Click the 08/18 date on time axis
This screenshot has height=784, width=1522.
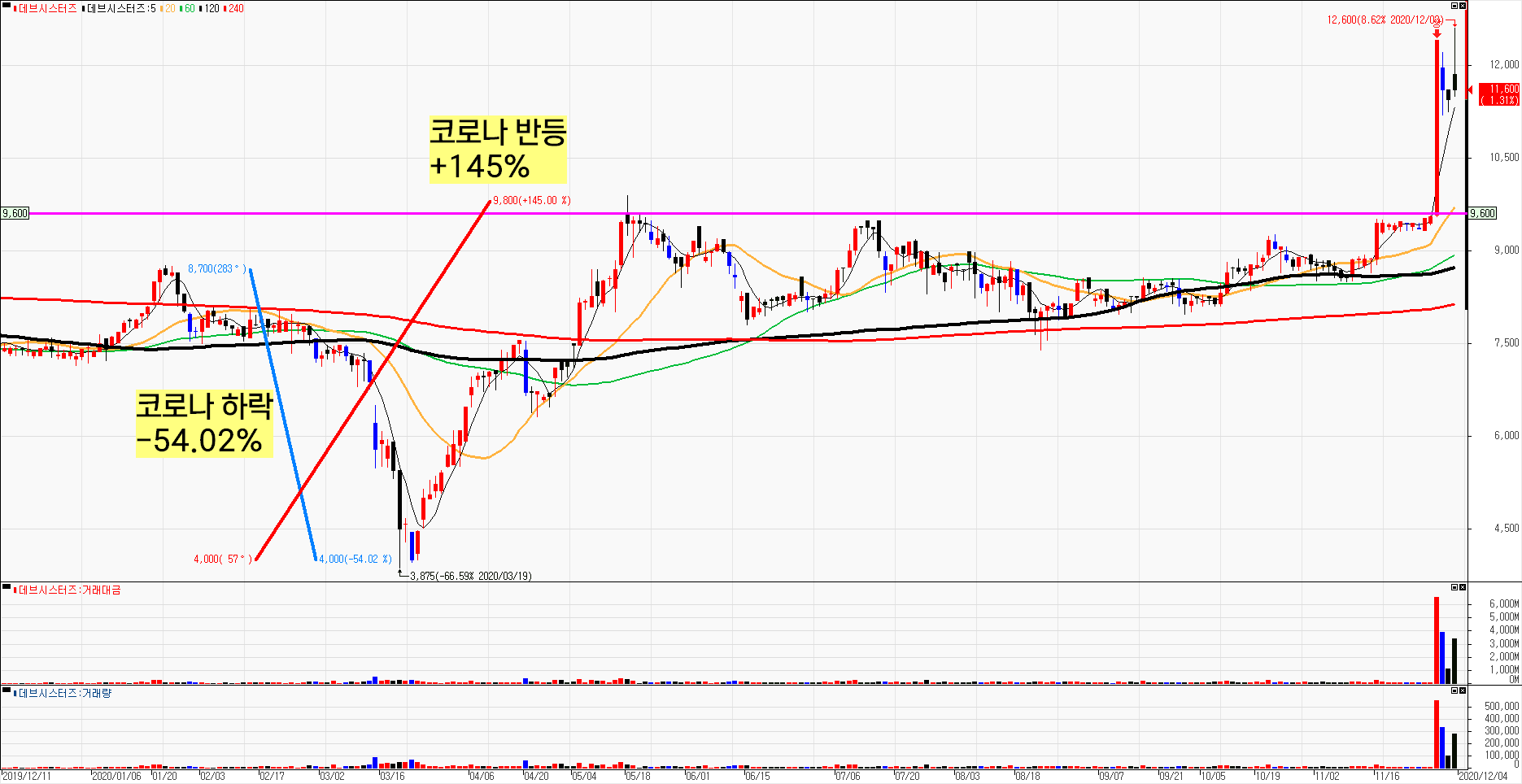point(1027,776)
